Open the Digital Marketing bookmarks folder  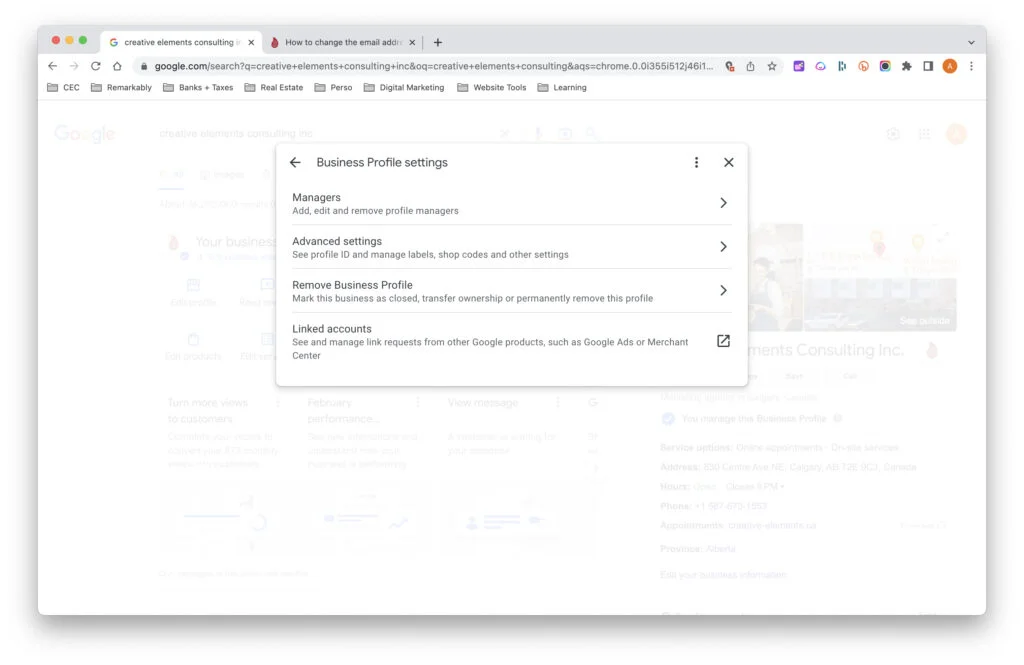[x=404, y=88]
